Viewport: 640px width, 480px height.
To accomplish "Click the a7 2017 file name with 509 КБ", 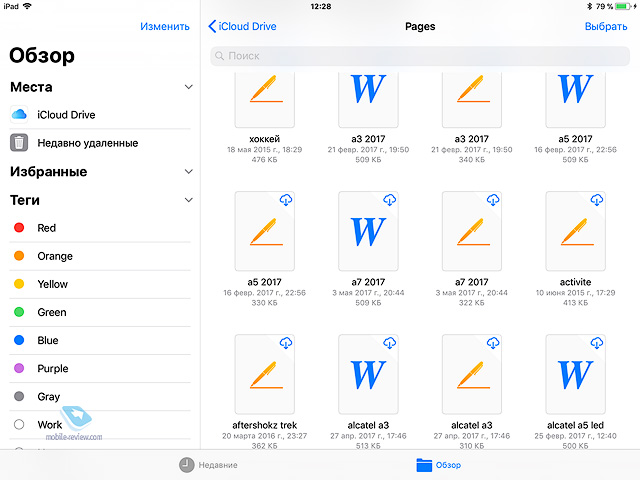I will (x=368, y=282).
